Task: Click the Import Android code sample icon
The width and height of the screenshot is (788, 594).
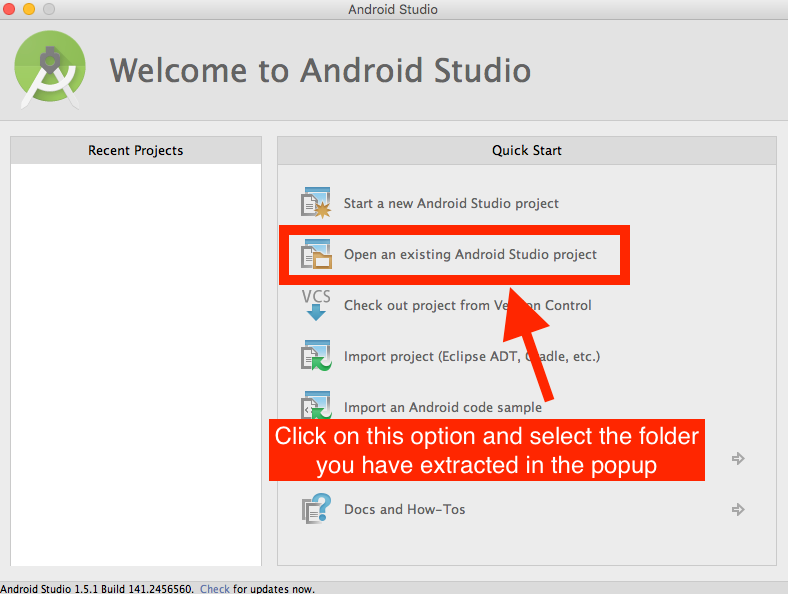Action: (x=316, y=405)
